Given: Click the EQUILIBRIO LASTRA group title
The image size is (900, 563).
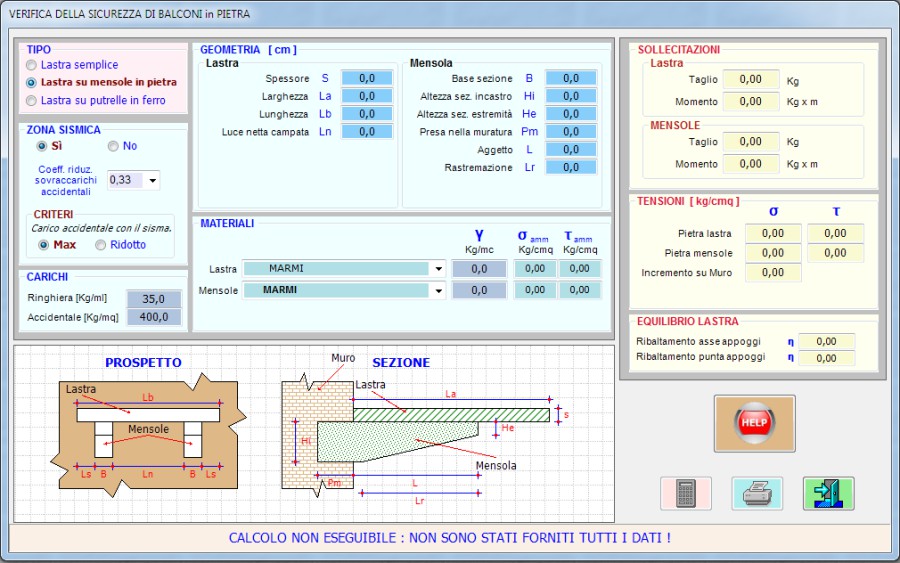Looking at the screenshot, I should [x=688, y=321].
